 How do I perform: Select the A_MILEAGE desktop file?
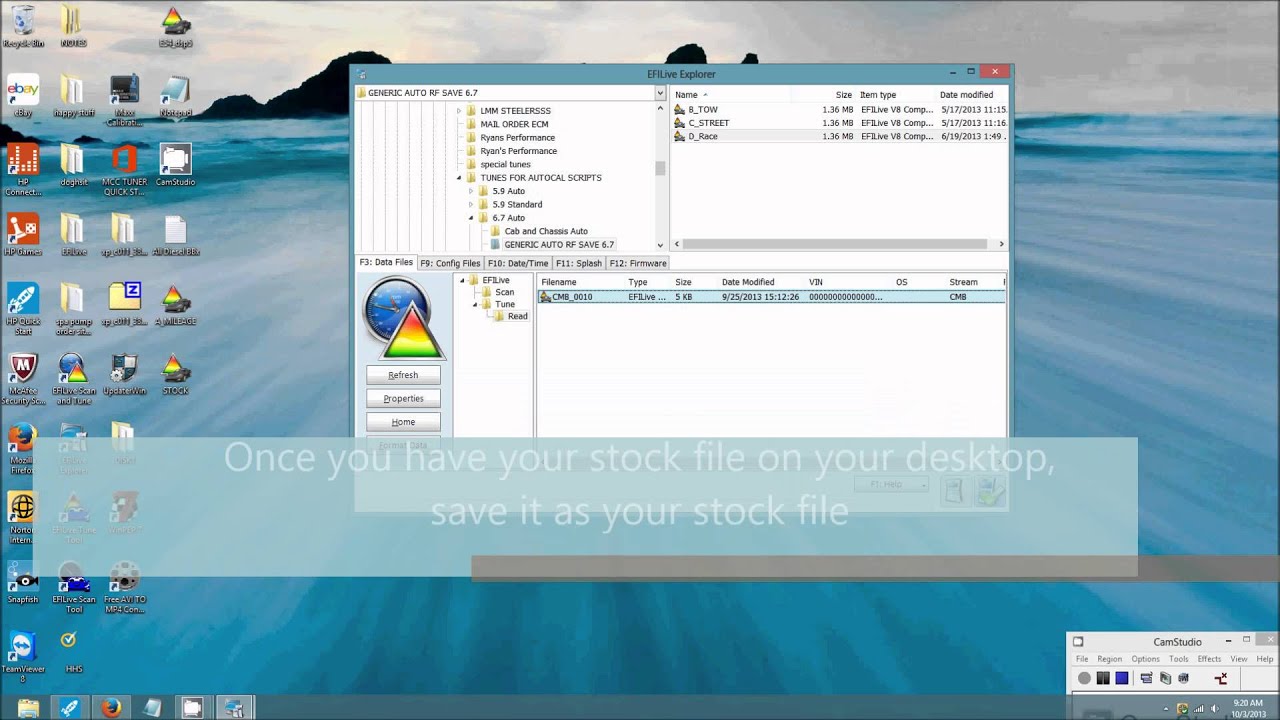coord(175,303)
